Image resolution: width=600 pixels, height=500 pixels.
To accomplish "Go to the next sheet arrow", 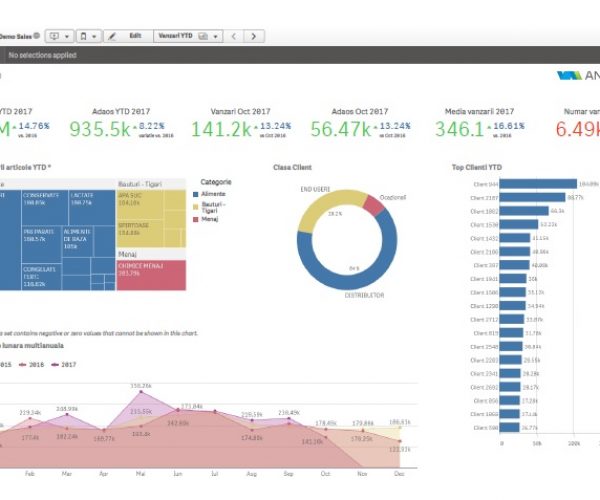I will (x=255, y=36).
